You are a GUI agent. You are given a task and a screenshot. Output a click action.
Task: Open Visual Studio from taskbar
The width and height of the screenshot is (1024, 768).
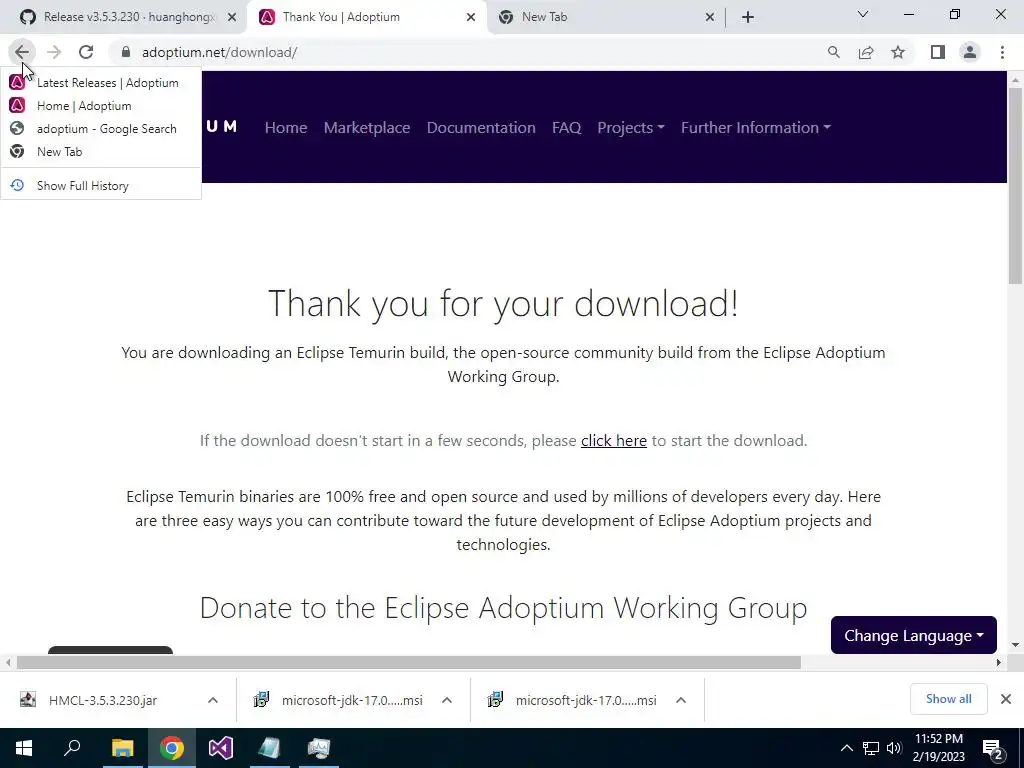(x=221, y=748)
